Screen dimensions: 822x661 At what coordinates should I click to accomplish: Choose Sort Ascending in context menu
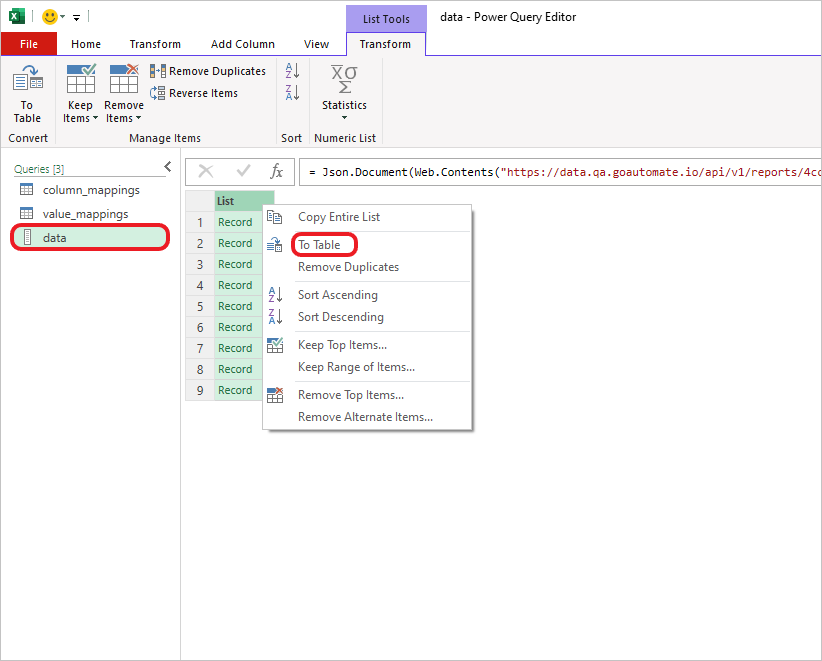[x=367, y=295]
